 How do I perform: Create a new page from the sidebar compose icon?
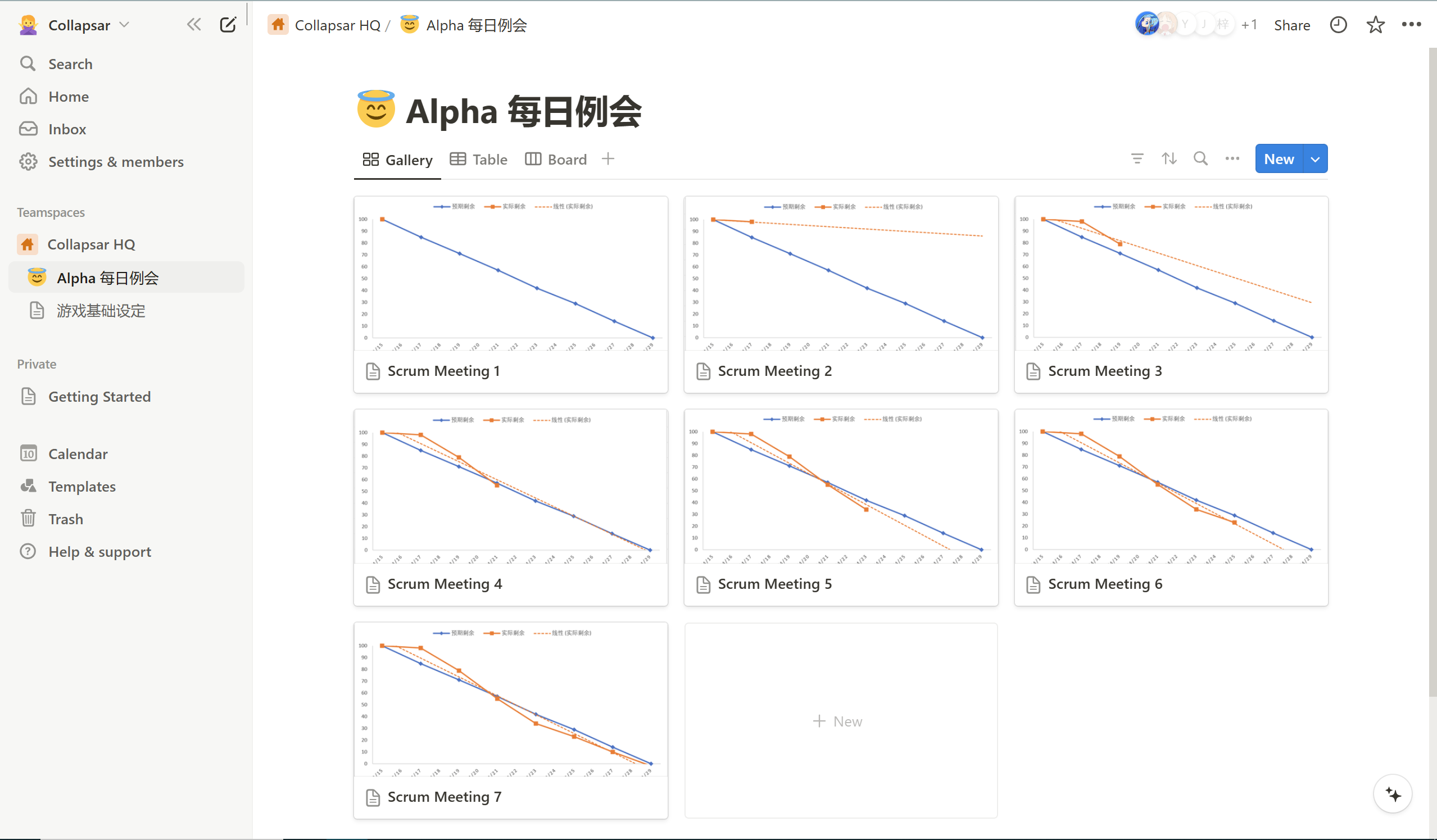228,25
